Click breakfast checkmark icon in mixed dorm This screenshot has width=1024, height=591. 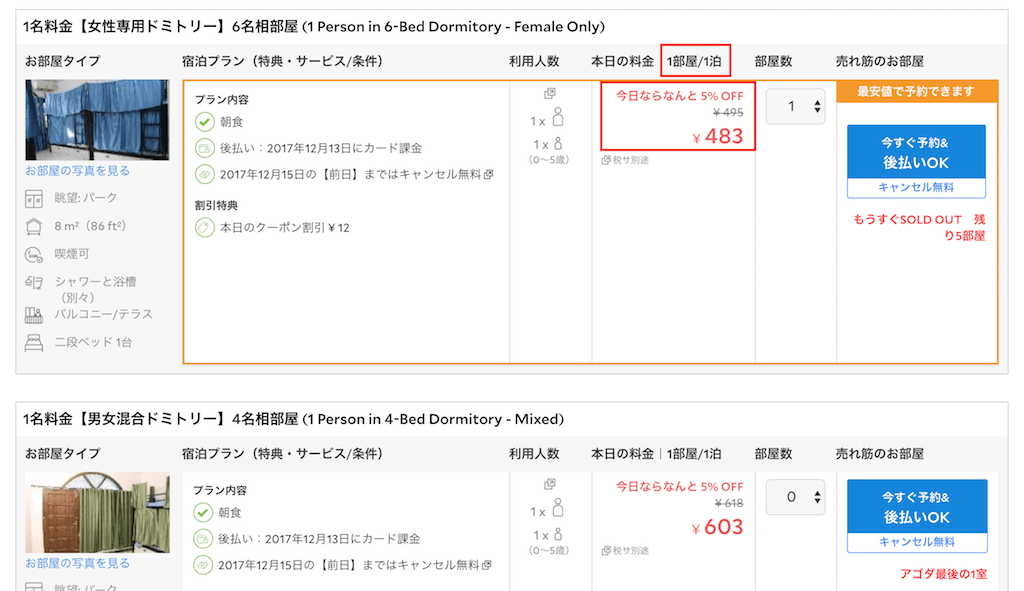pyautogui.click(x=203, y=513)
